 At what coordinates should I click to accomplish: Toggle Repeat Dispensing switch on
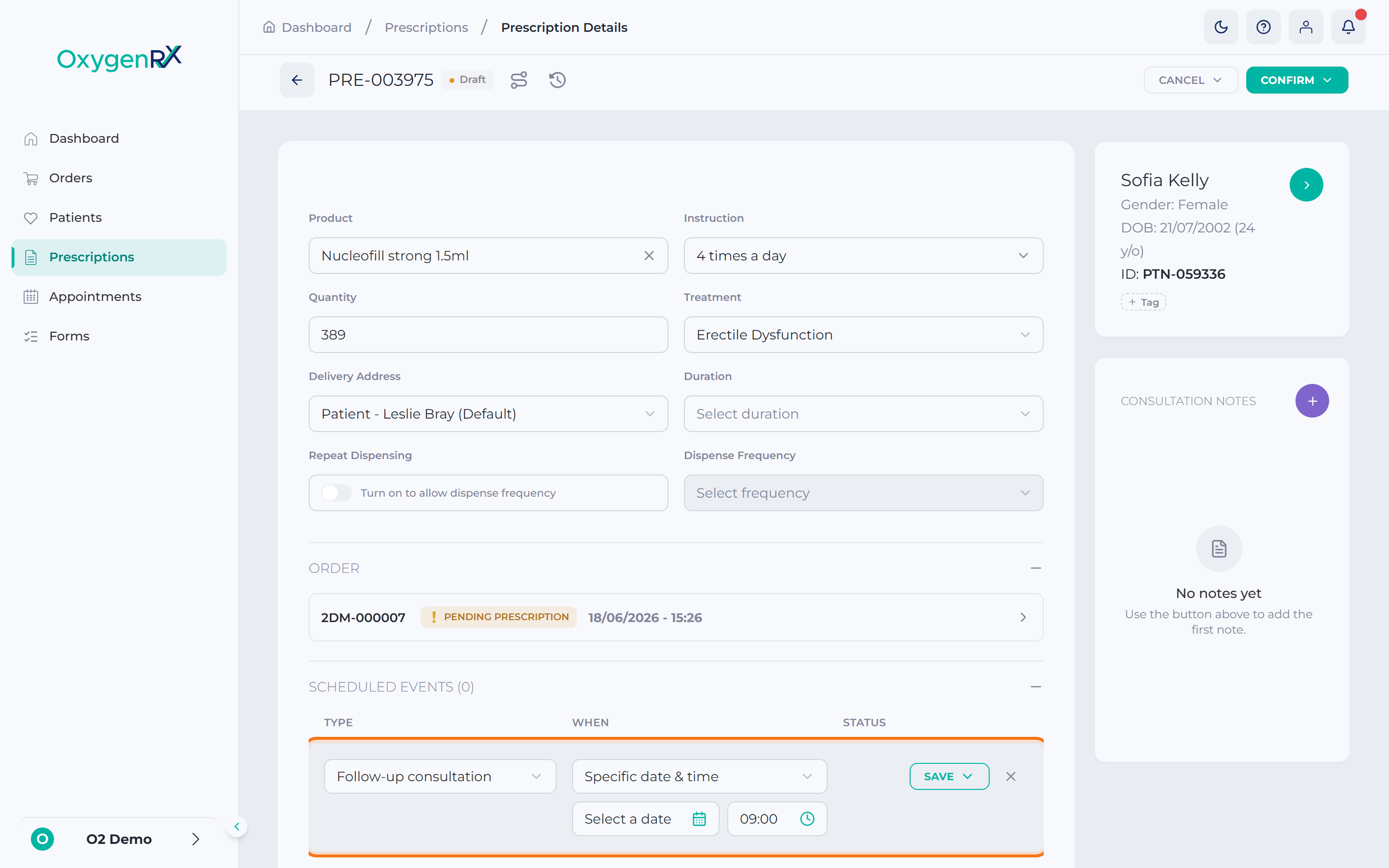point(336,492)
